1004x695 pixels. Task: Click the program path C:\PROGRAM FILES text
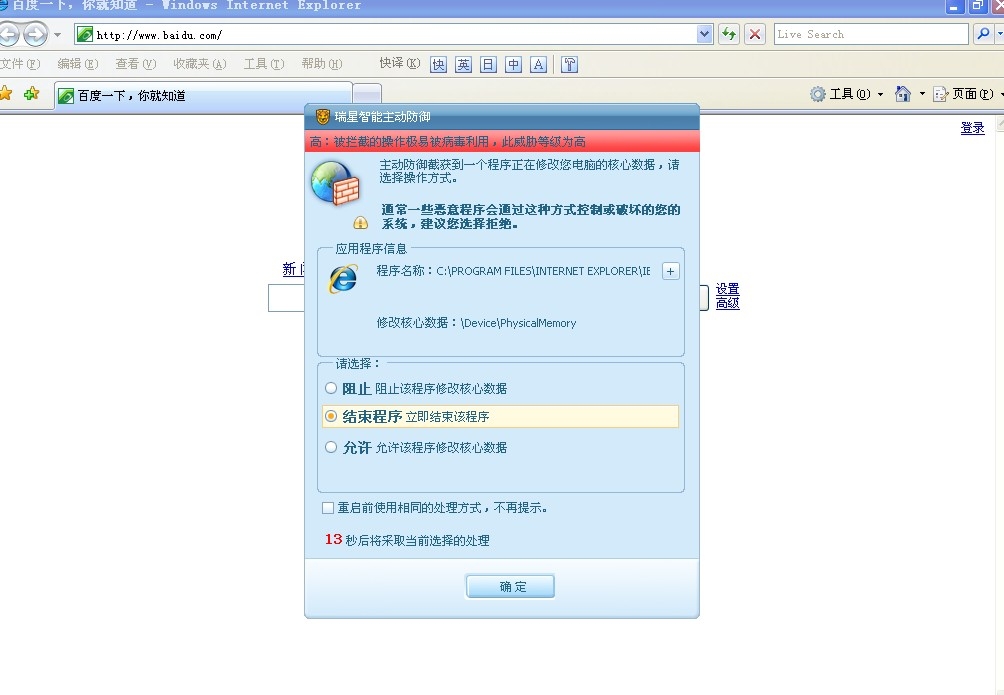pos(543,271)
